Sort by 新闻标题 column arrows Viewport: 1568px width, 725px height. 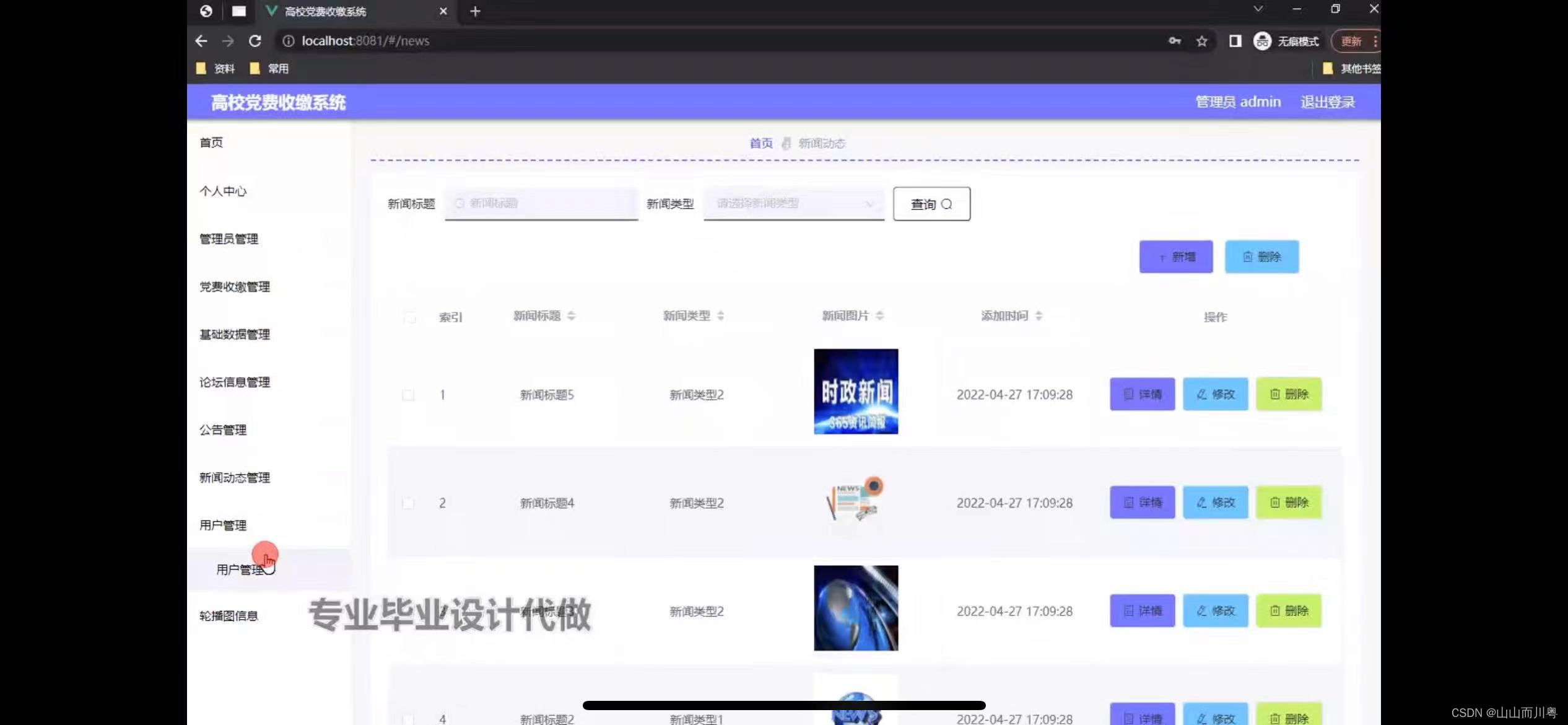pos(571,316)
